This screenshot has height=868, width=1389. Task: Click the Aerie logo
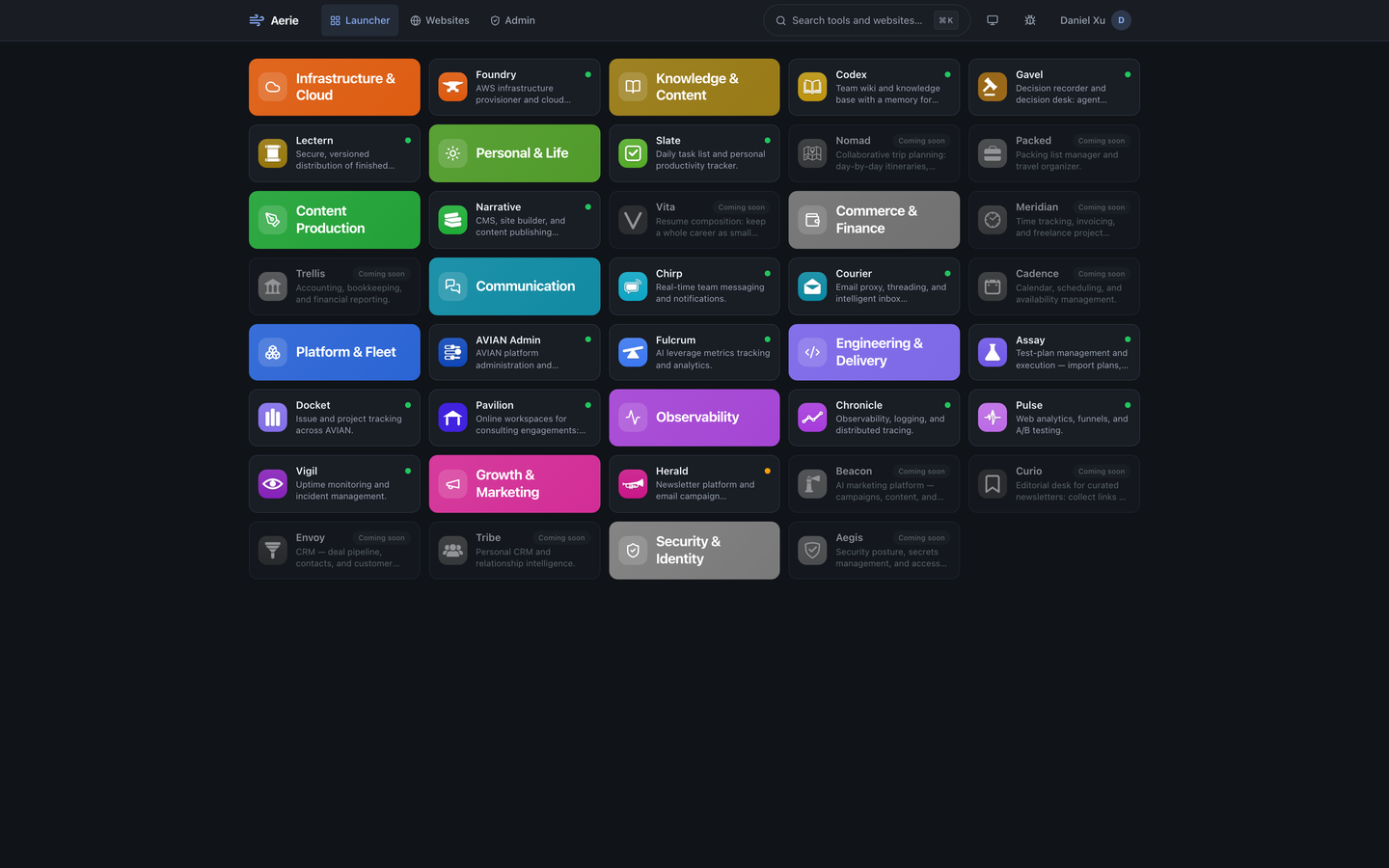click(274, 20)
